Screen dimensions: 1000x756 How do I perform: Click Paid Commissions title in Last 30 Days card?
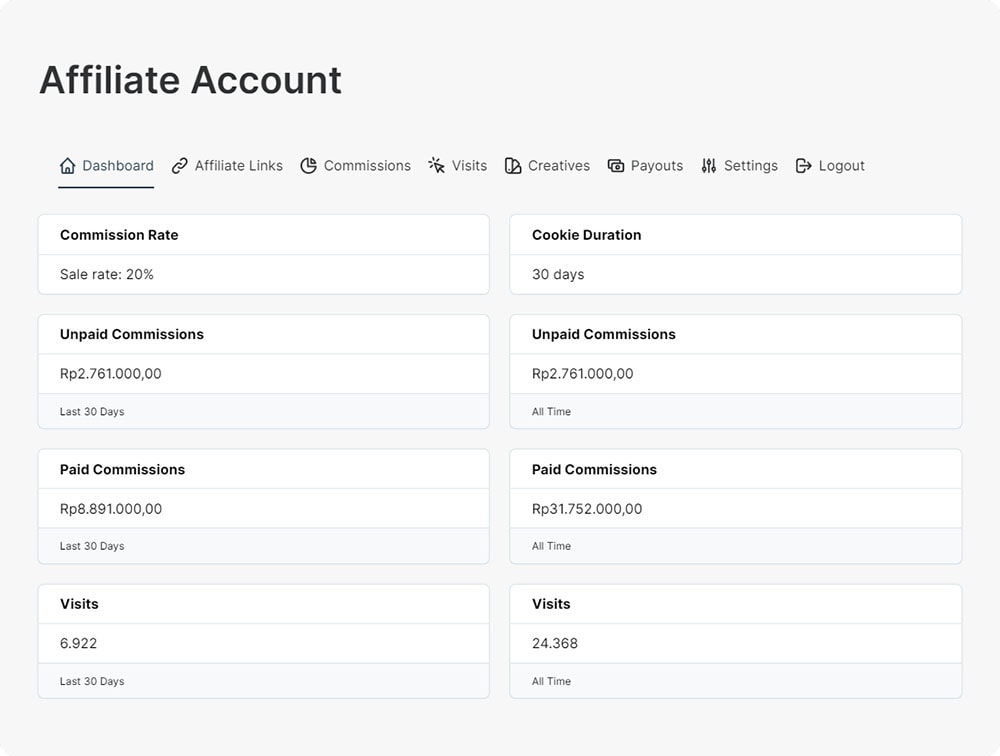[122, 470]
